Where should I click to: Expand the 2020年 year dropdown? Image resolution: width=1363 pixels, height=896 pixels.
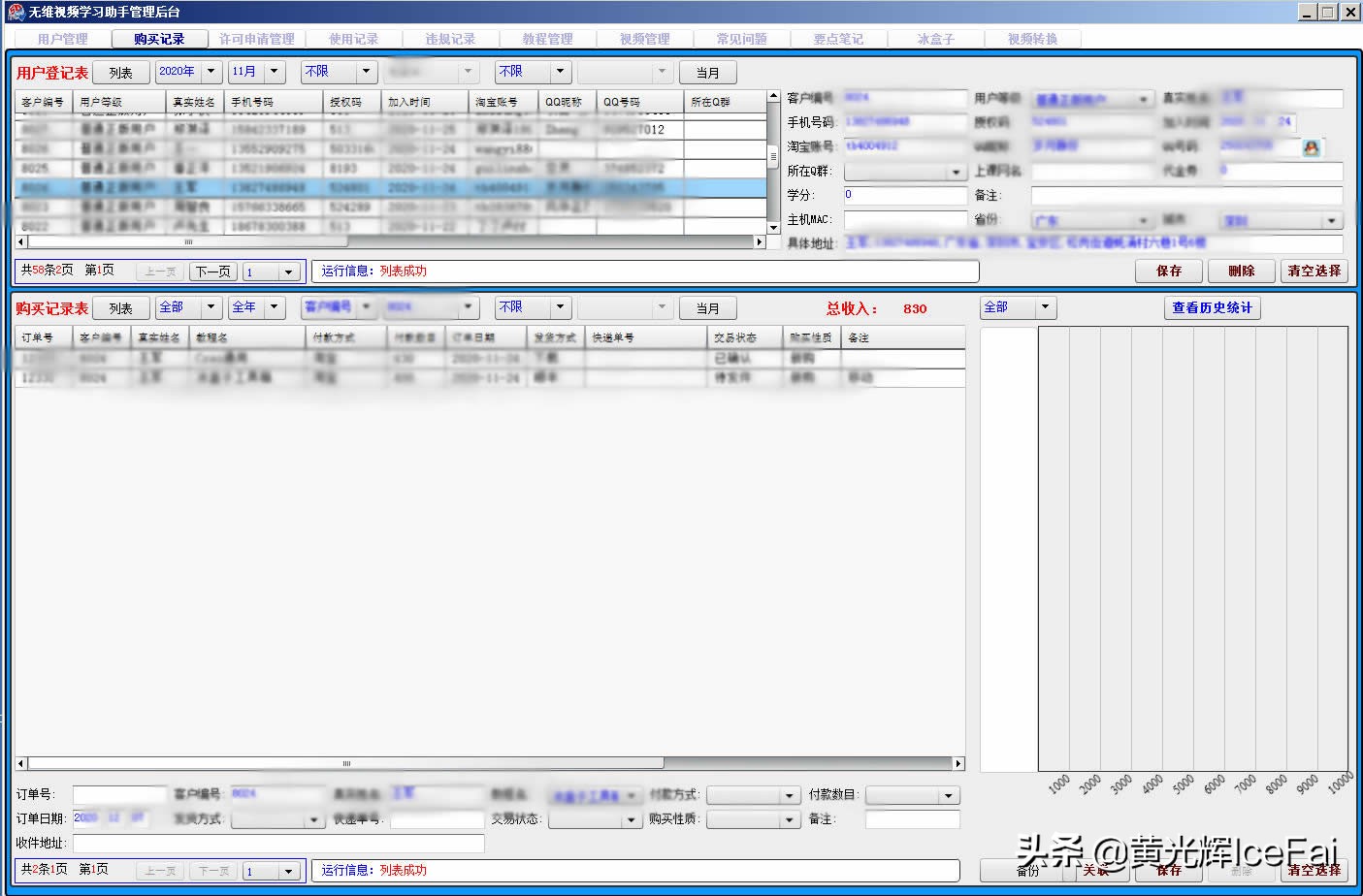(211, 72)
